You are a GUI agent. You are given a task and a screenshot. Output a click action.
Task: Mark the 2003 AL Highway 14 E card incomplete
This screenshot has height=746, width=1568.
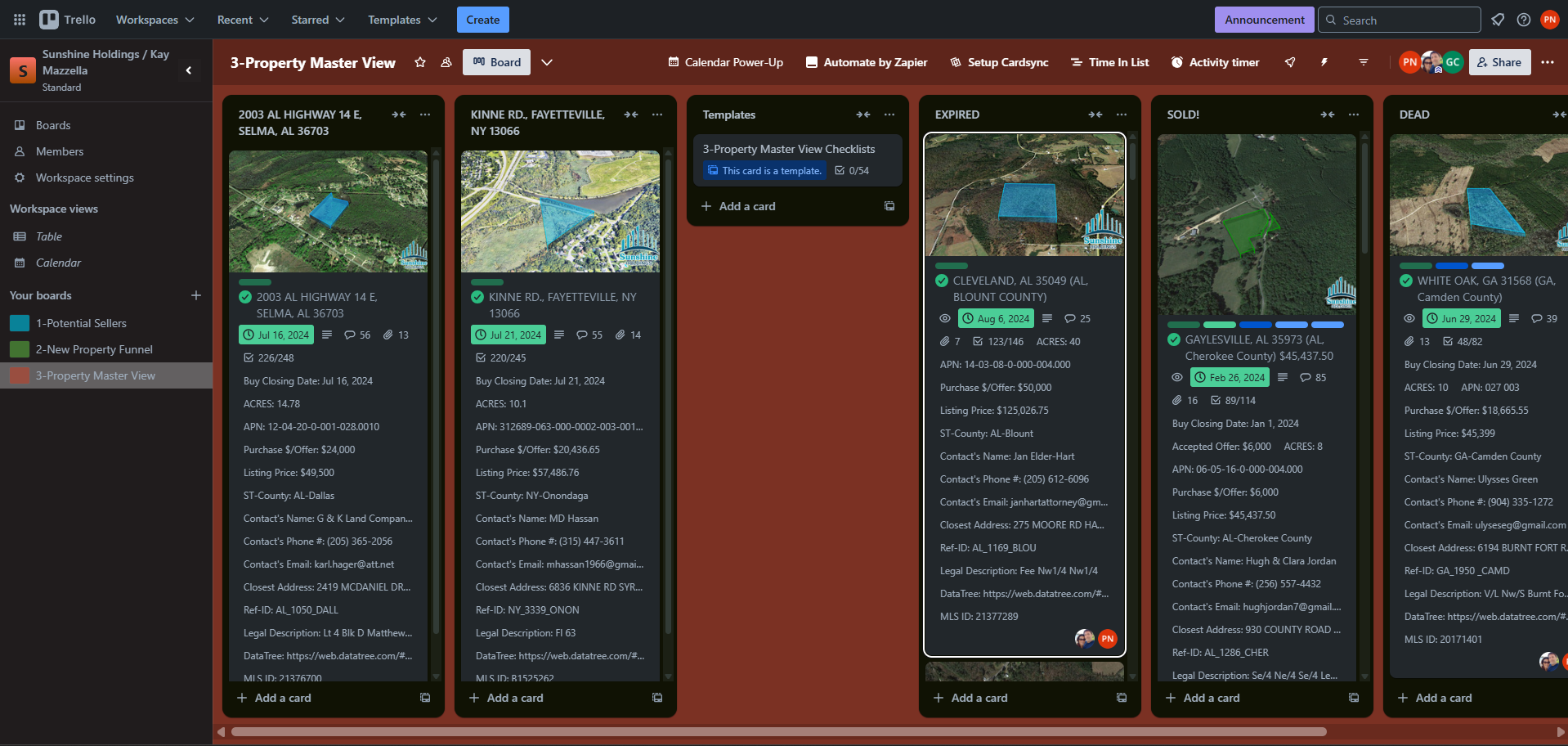pyautogui.click(x=245, y=297)
